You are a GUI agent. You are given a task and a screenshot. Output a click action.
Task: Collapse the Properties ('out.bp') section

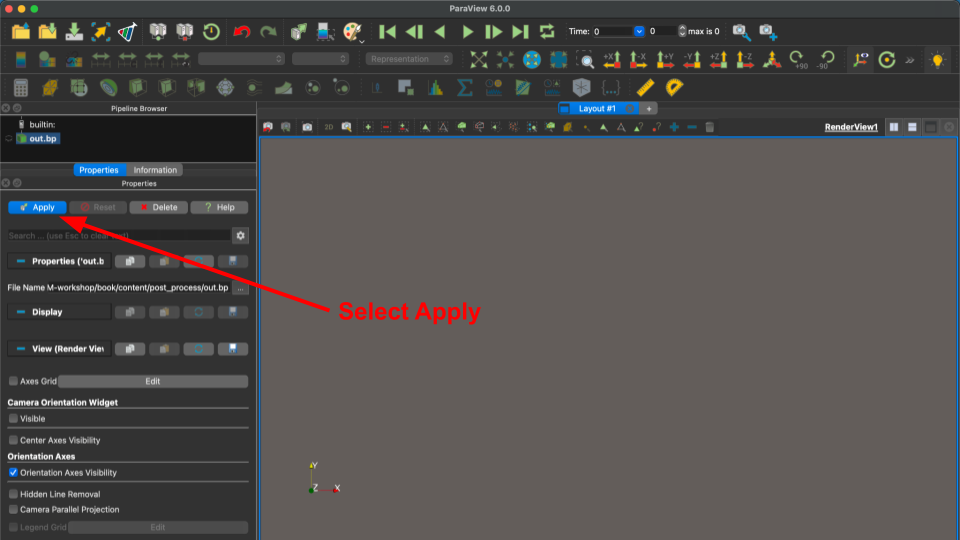point(21,261)
